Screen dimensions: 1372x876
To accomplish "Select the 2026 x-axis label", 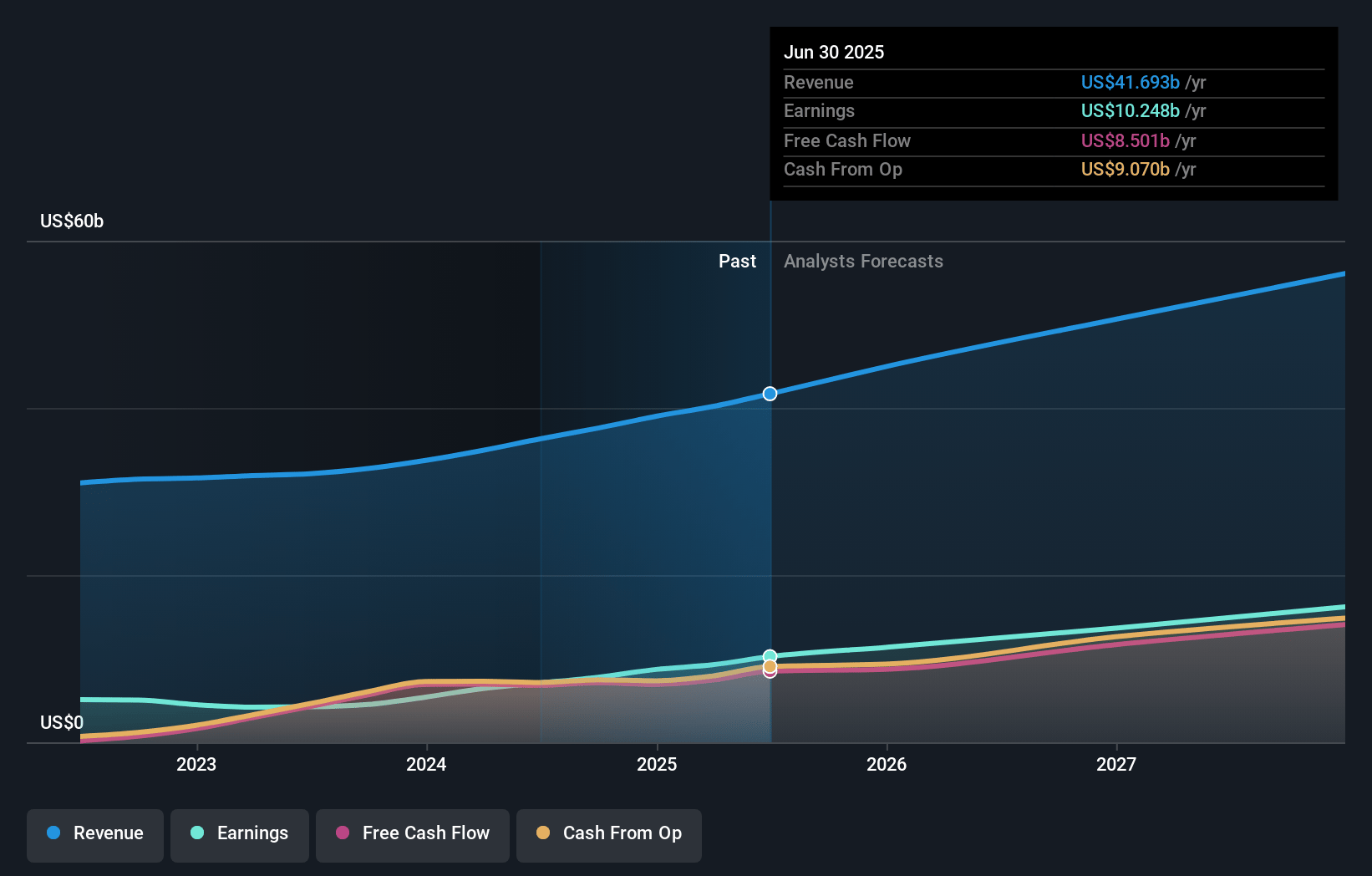I will pyautogui.click(x=887, y=765).
